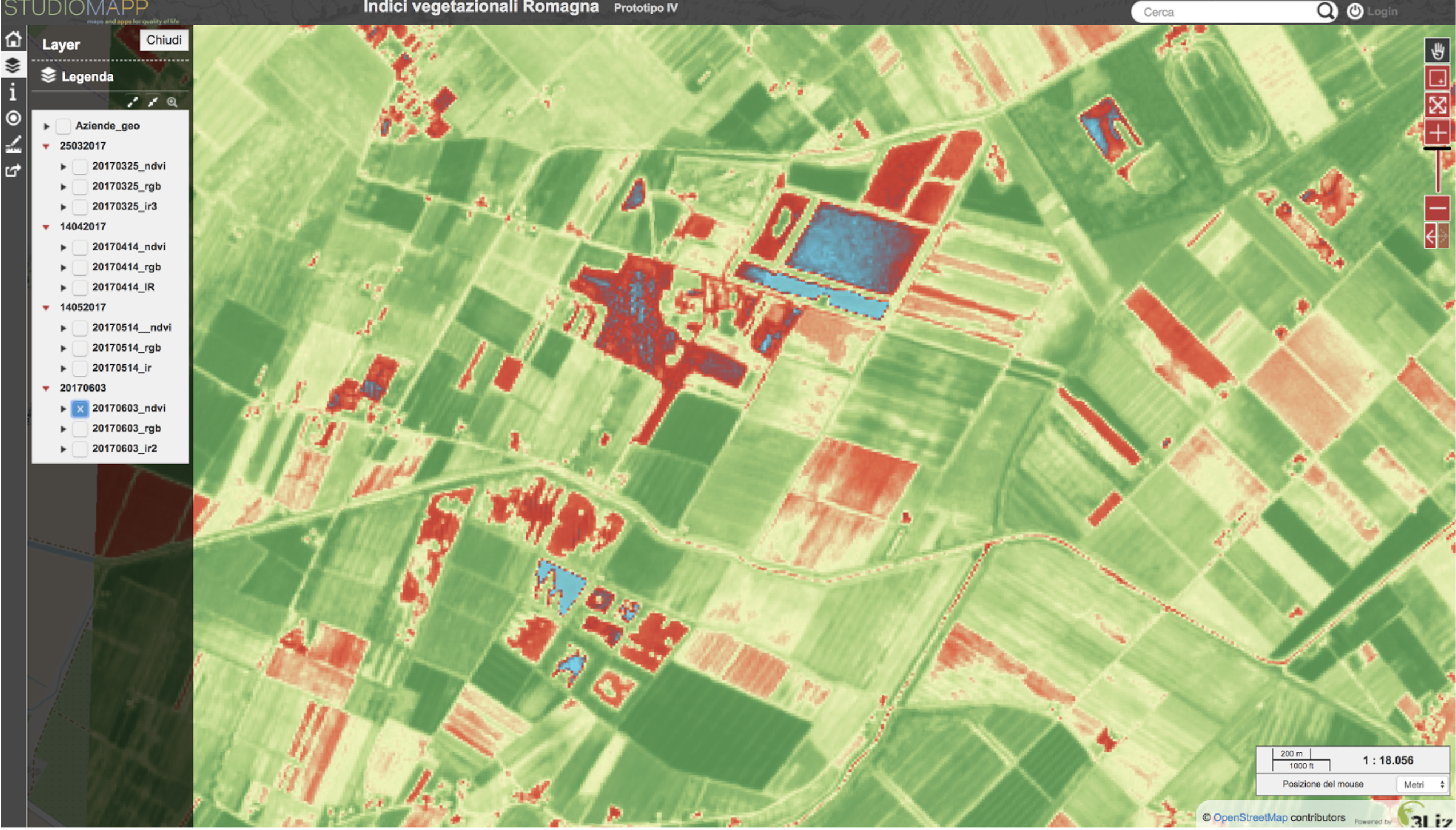Viewport: 1456px width, 830px height.
Task: Select the zoom by rectangle tool
Action: (x=1437, y=78)
